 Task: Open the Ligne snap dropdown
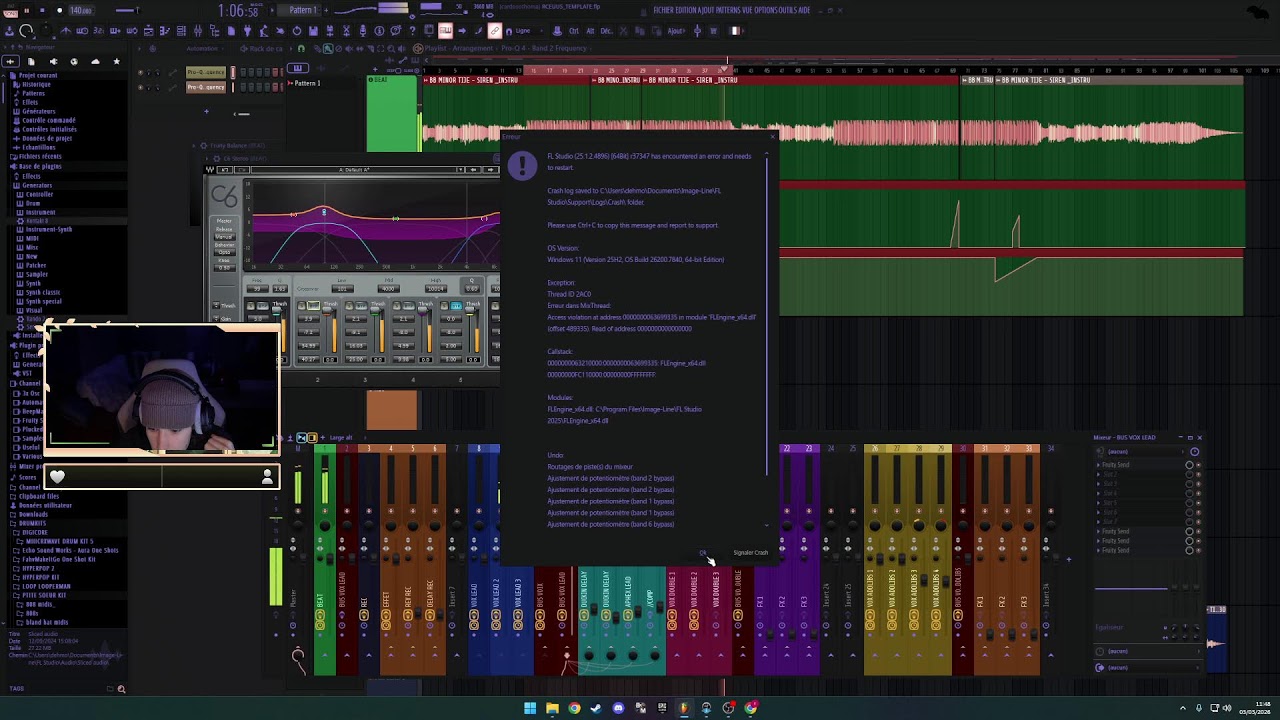click(x=529, y=30)
